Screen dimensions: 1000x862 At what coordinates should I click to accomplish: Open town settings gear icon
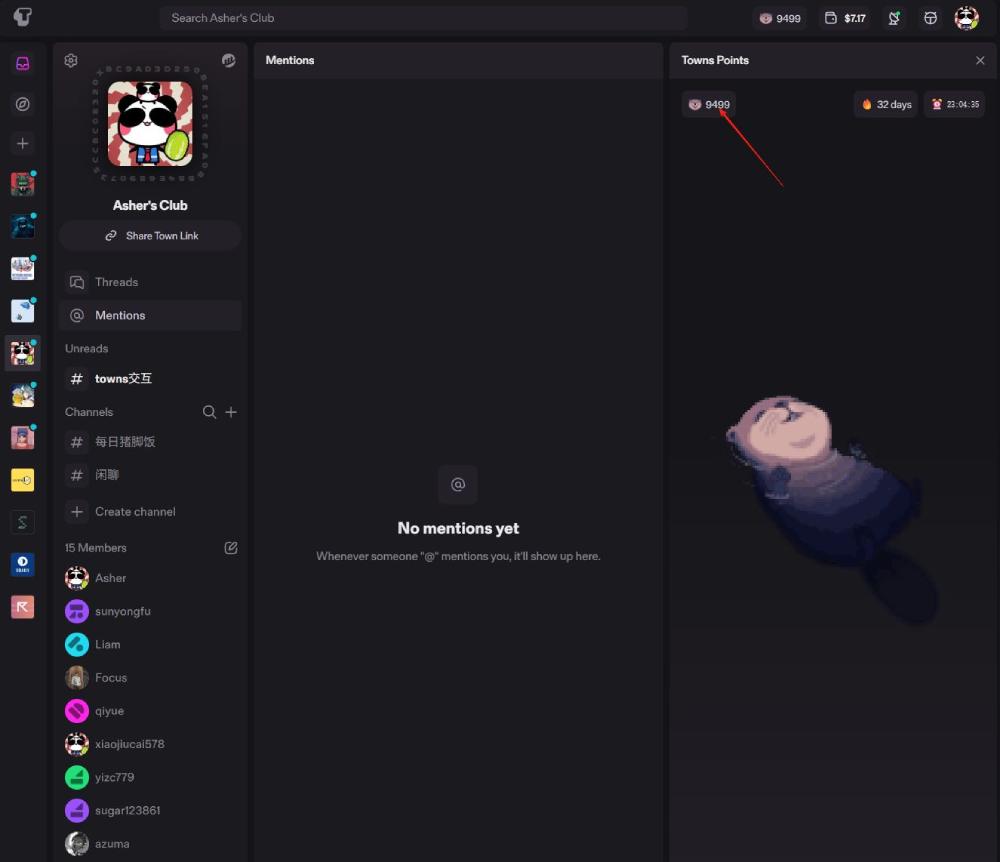[71, 60]
